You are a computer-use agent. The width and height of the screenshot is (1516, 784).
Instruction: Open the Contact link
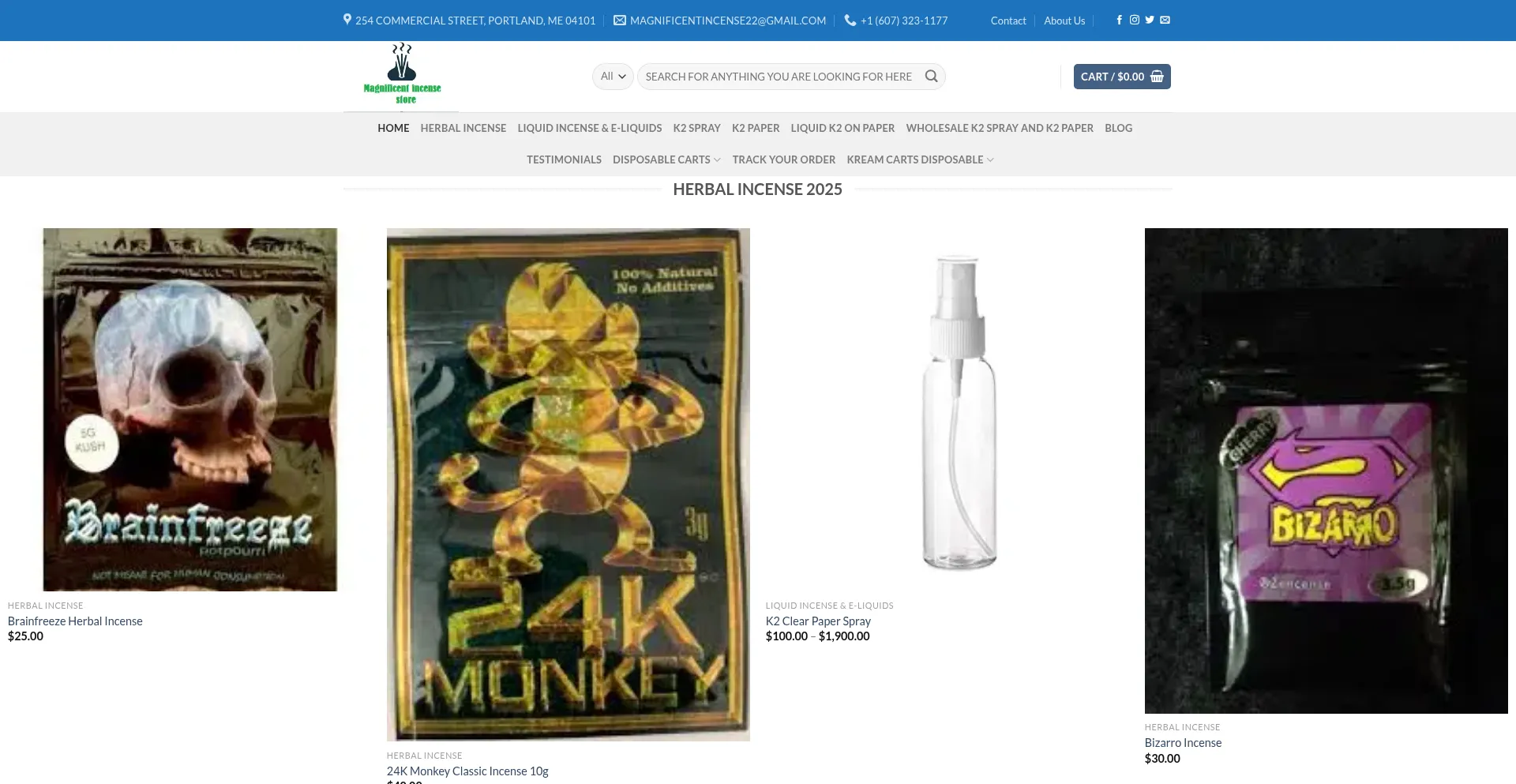[x=1008, y=21]
